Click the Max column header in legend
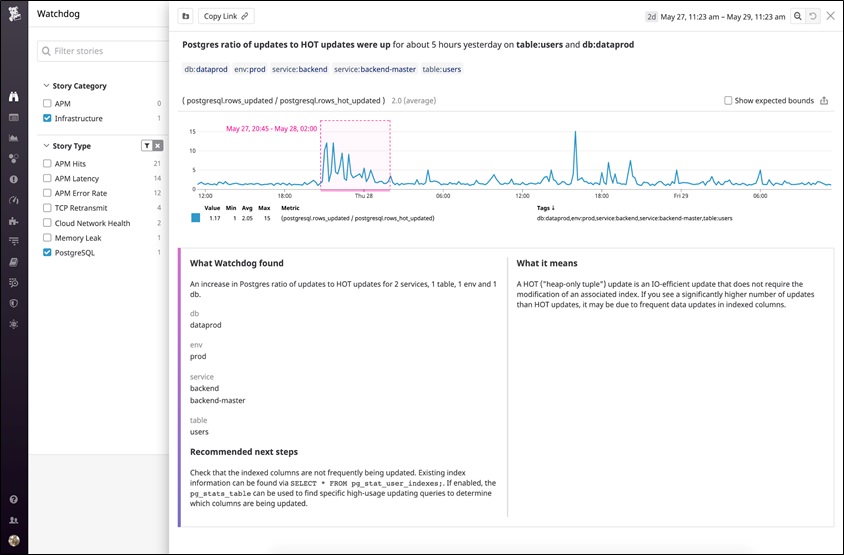 pyautogui.click(x=264, y=208)
